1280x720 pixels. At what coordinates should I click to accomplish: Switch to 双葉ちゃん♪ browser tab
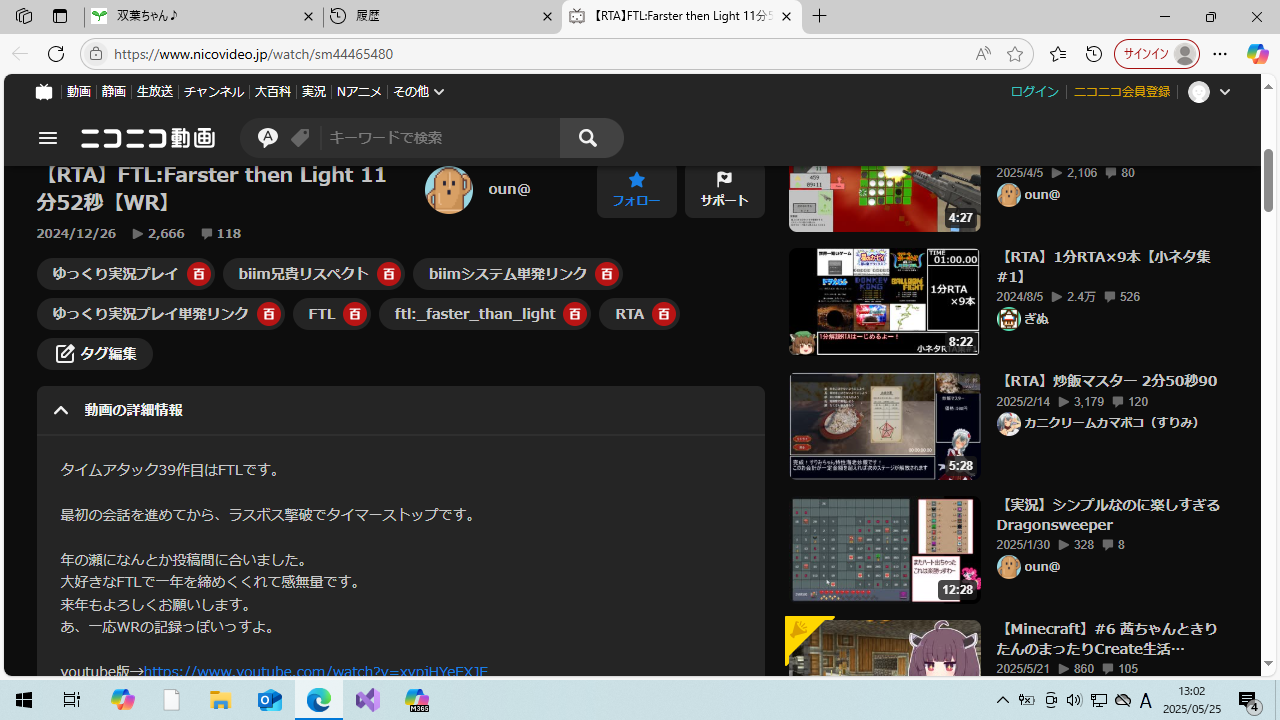(x=202, y=16)
